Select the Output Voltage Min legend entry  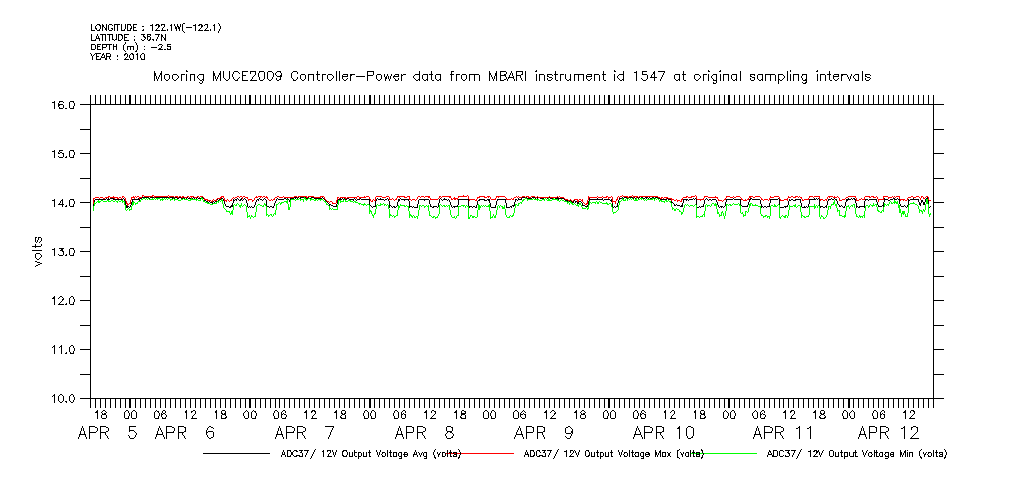[856, 453]
